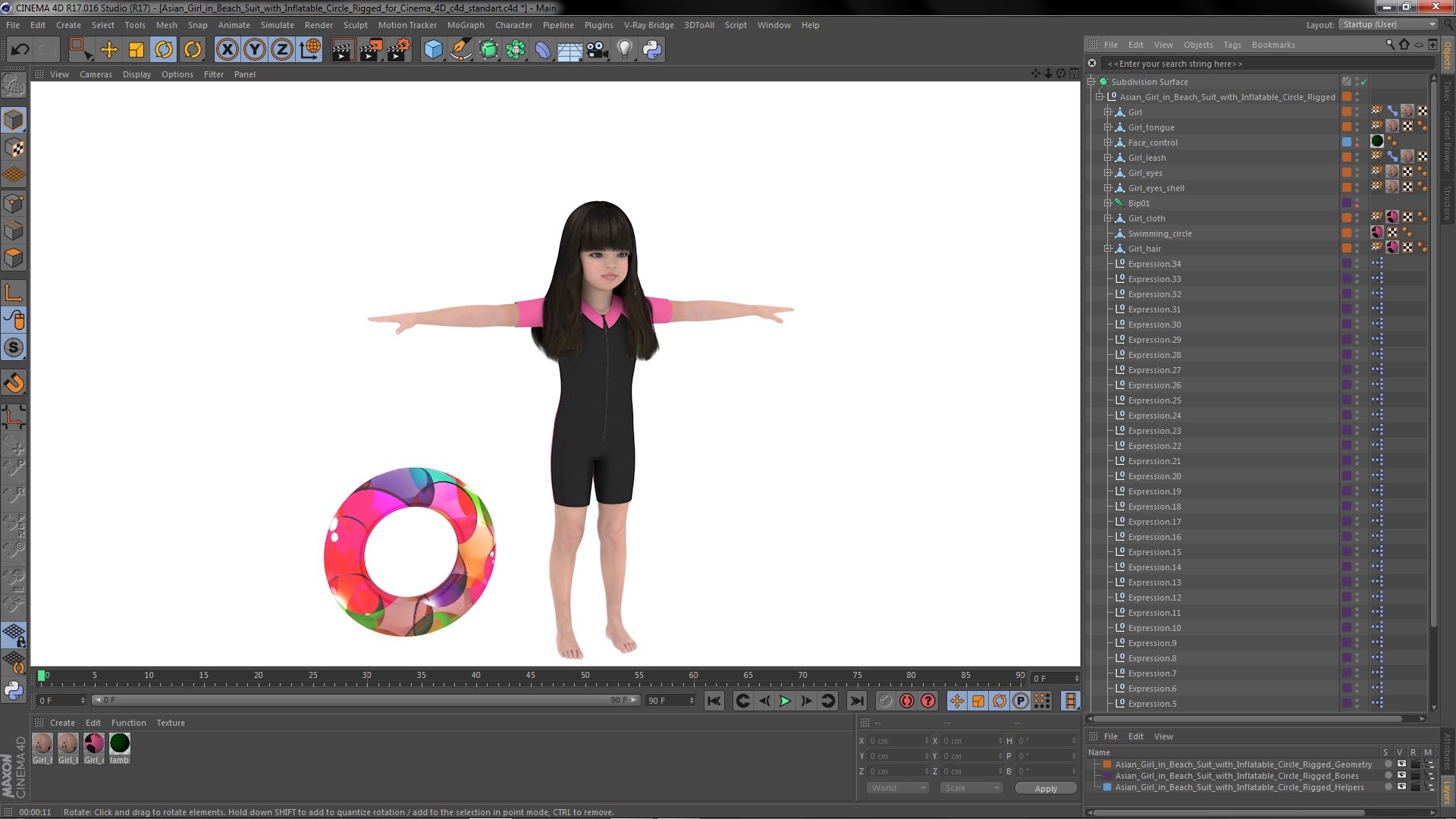Open the Deformer object icon

[x=543, y=50]
